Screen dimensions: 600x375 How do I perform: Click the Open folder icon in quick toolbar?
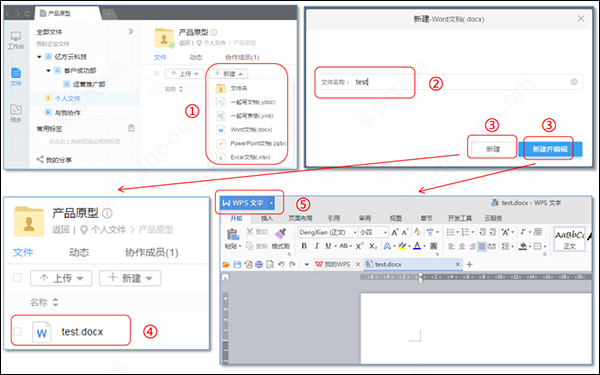(226, 264)
